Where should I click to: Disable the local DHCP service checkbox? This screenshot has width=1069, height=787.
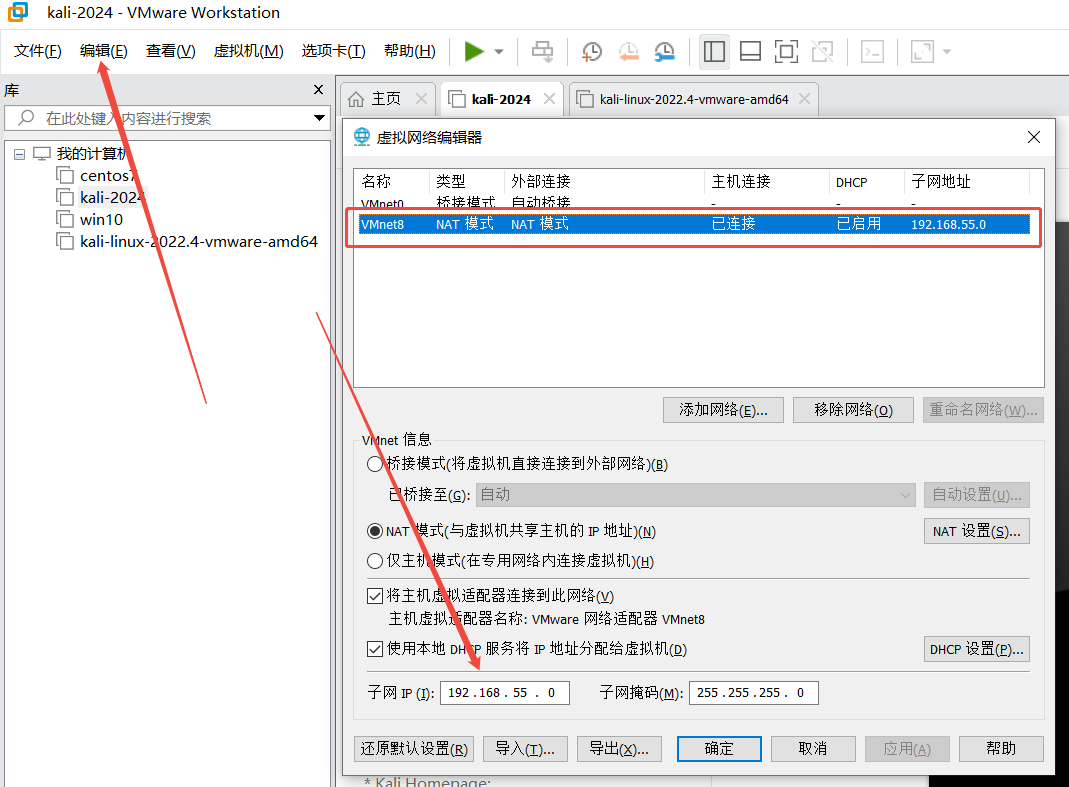click(375, 649)
